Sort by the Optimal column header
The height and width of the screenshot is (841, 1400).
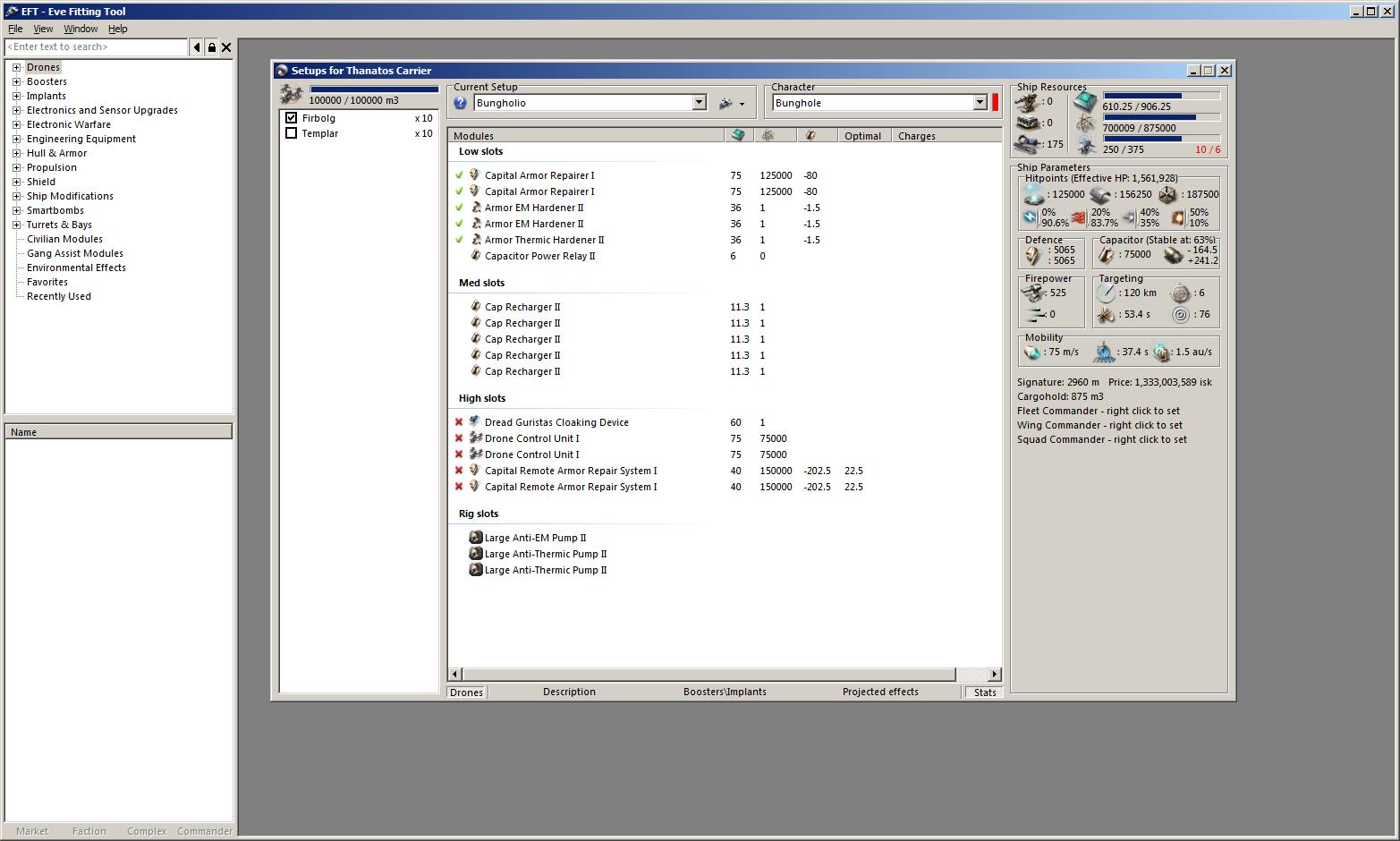click(x=863, y=136)
